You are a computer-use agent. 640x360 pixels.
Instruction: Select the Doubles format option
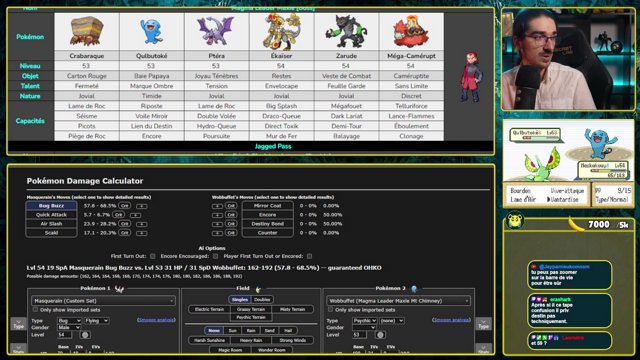[262, 300]
